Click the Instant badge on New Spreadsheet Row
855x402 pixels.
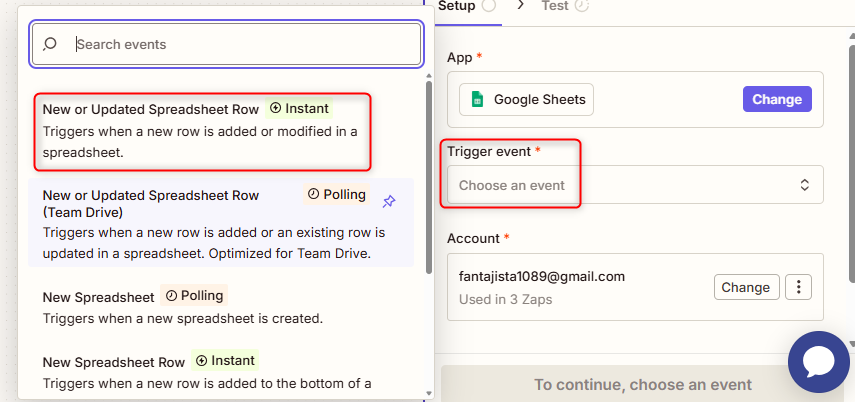tap(225, 360)
